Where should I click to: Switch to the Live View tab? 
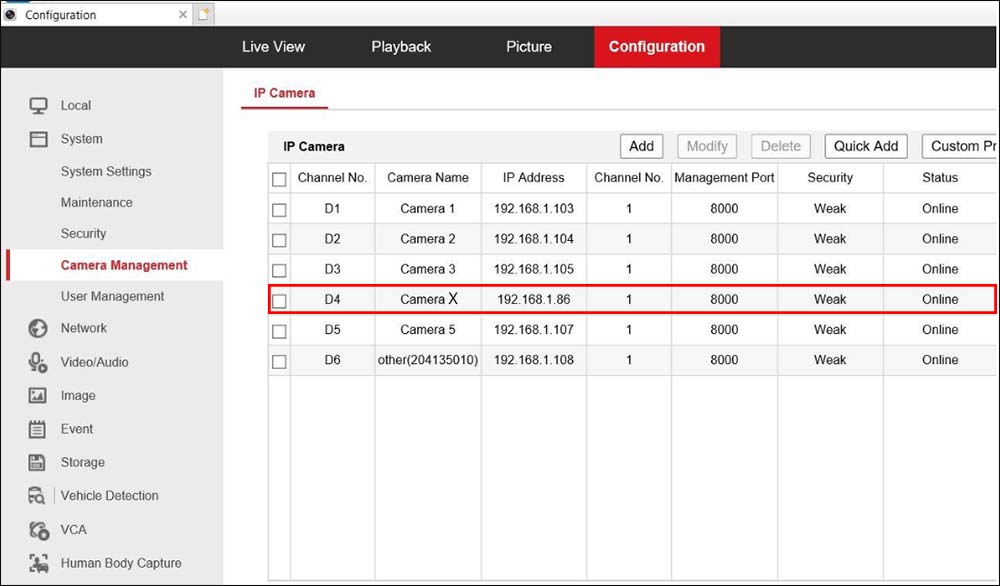click(x=273, y=46)
